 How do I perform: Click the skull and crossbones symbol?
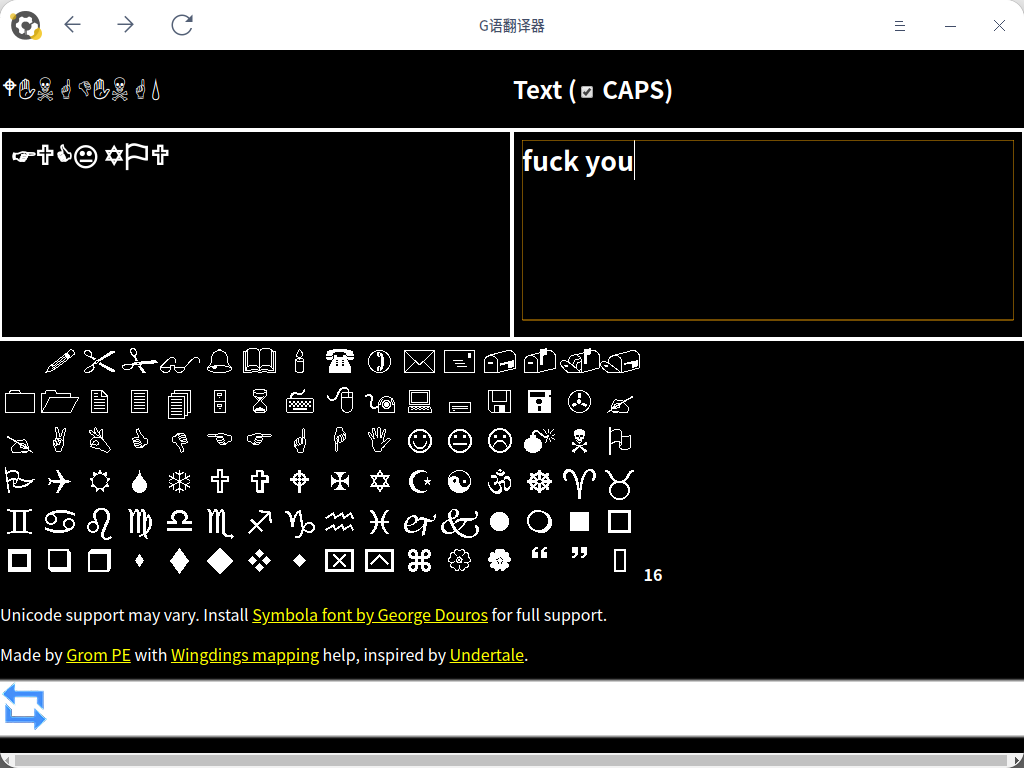click(579, 441)
